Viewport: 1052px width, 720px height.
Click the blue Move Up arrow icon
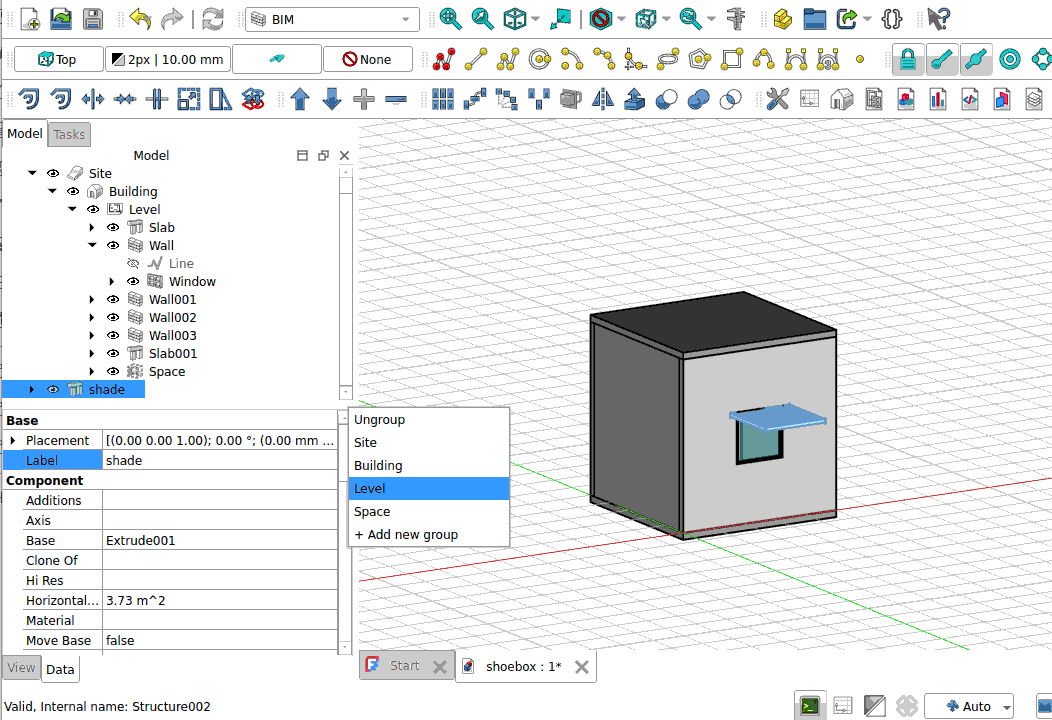pos(300,99)
